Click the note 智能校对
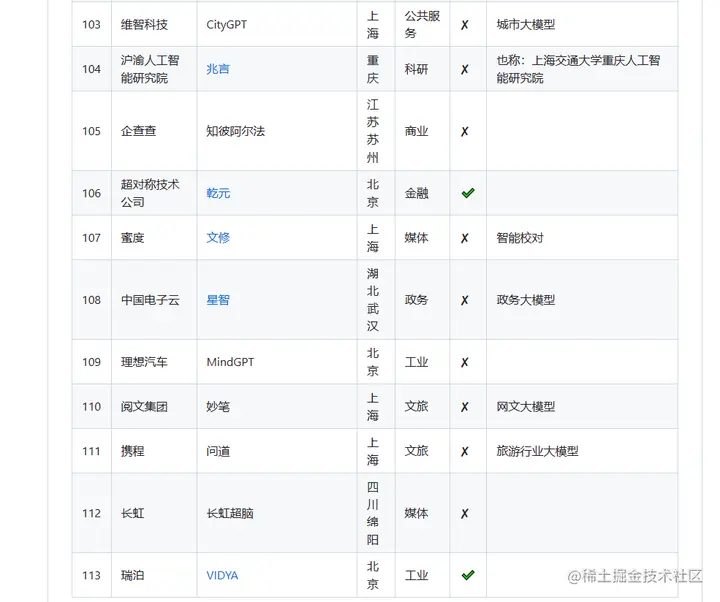This screenshot has width=720, height=602. 520,238
